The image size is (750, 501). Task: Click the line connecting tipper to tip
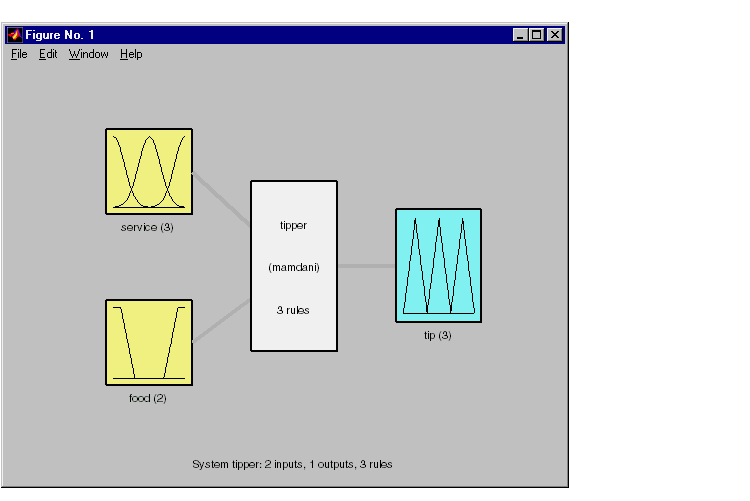366,266
